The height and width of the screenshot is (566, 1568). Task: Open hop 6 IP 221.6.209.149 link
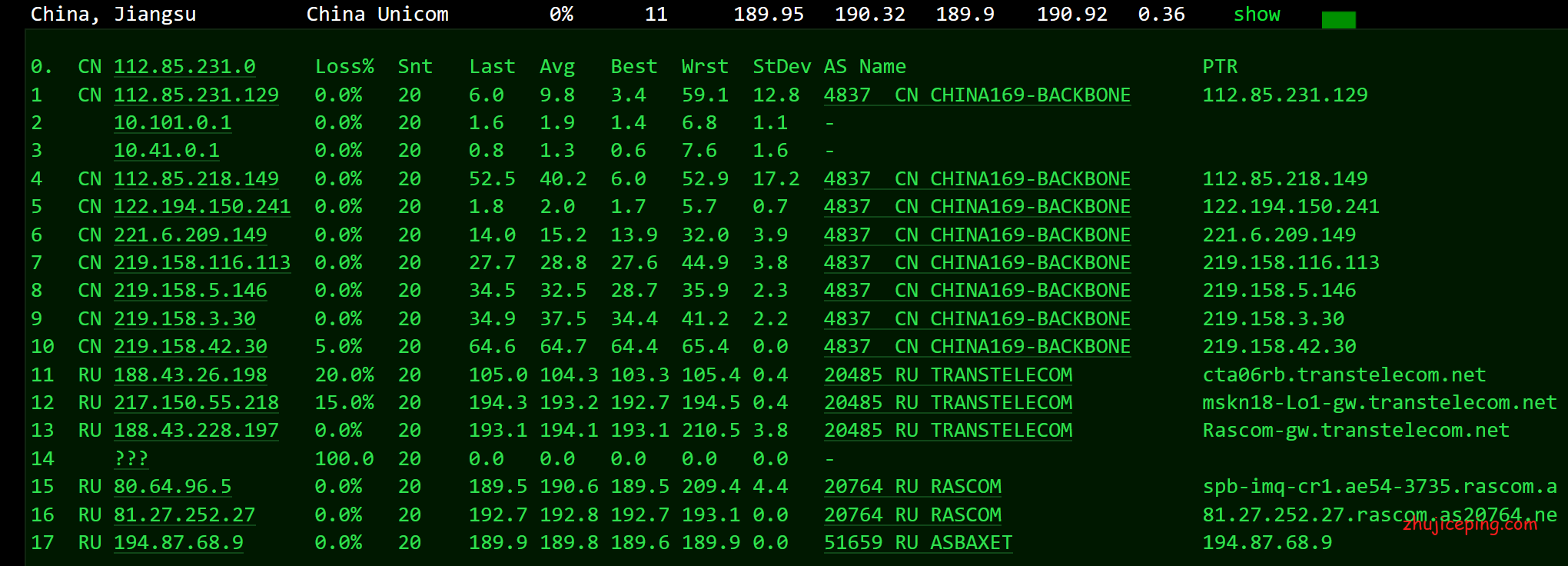click(191, 235)
